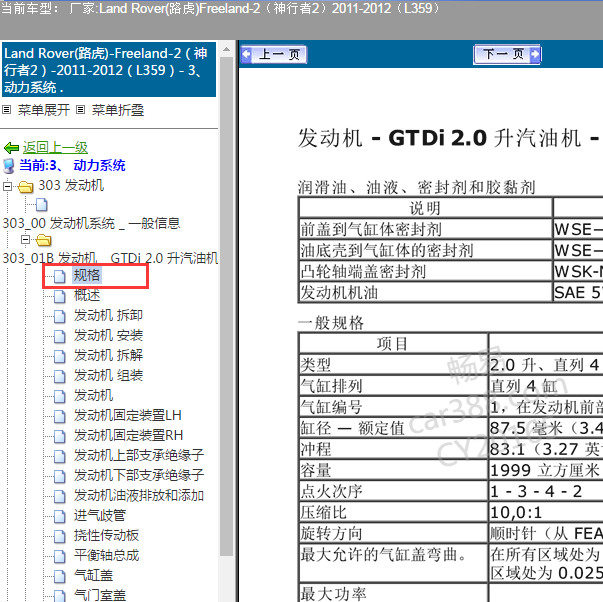
Task: Click the page icon beside 发动机上部支承绝缘子
Action: pyautogui.click(x=60, y=456)
